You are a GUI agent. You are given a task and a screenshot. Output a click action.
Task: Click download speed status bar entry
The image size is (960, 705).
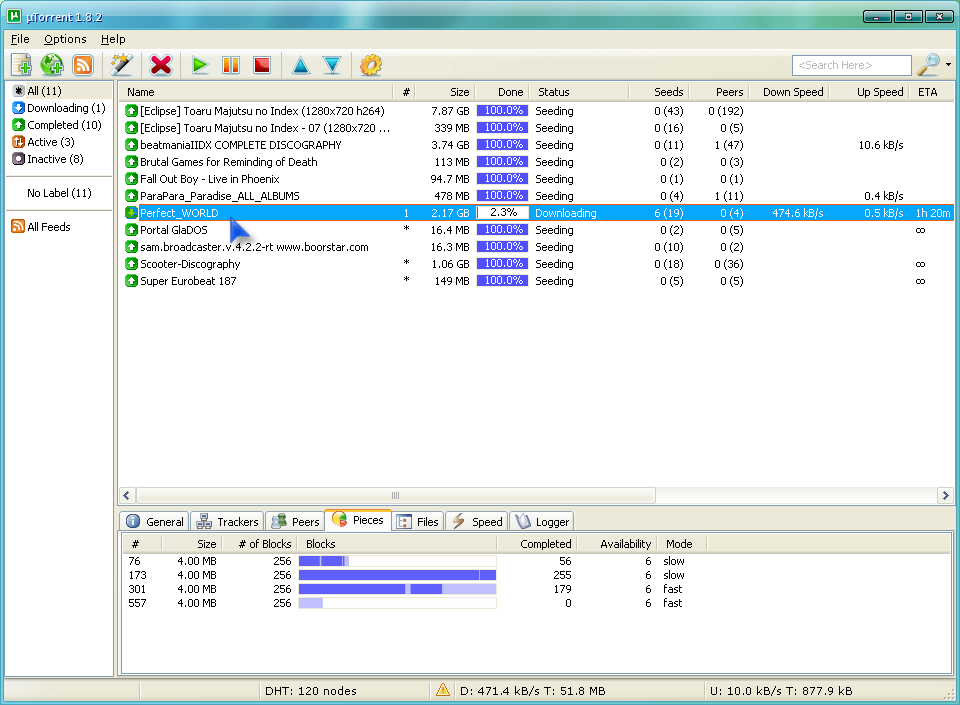(x=533, y=691)
